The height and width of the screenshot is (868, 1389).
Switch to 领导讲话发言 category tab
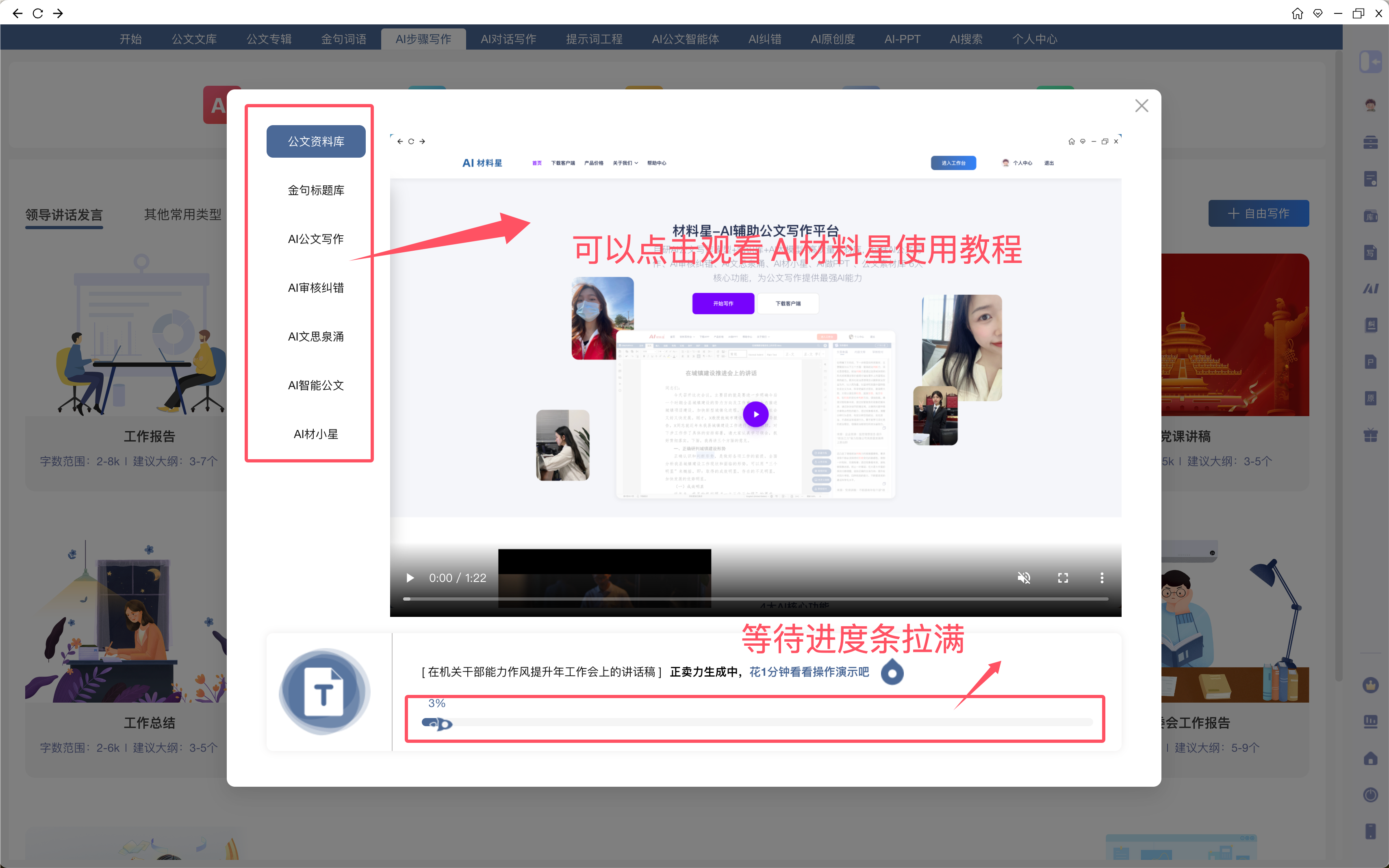[x=64, y=215]
